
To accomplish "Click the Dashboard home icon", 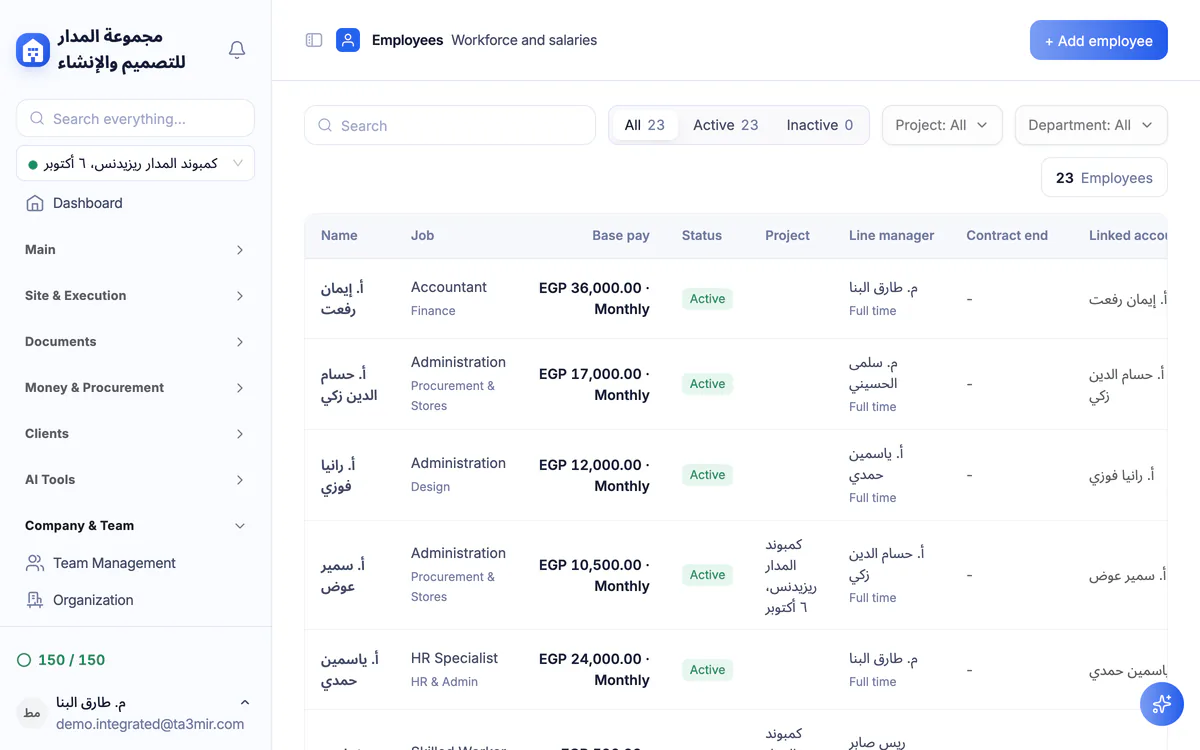I will coord(35,203).
